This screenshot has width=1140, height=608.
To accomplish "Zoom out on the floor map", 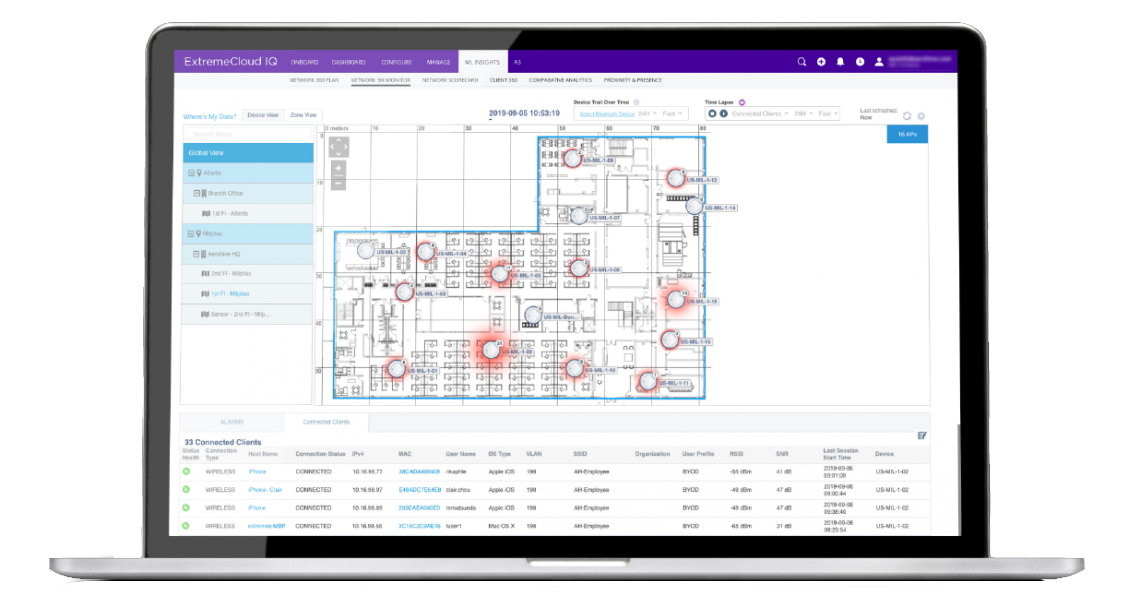I will [338, 184].
